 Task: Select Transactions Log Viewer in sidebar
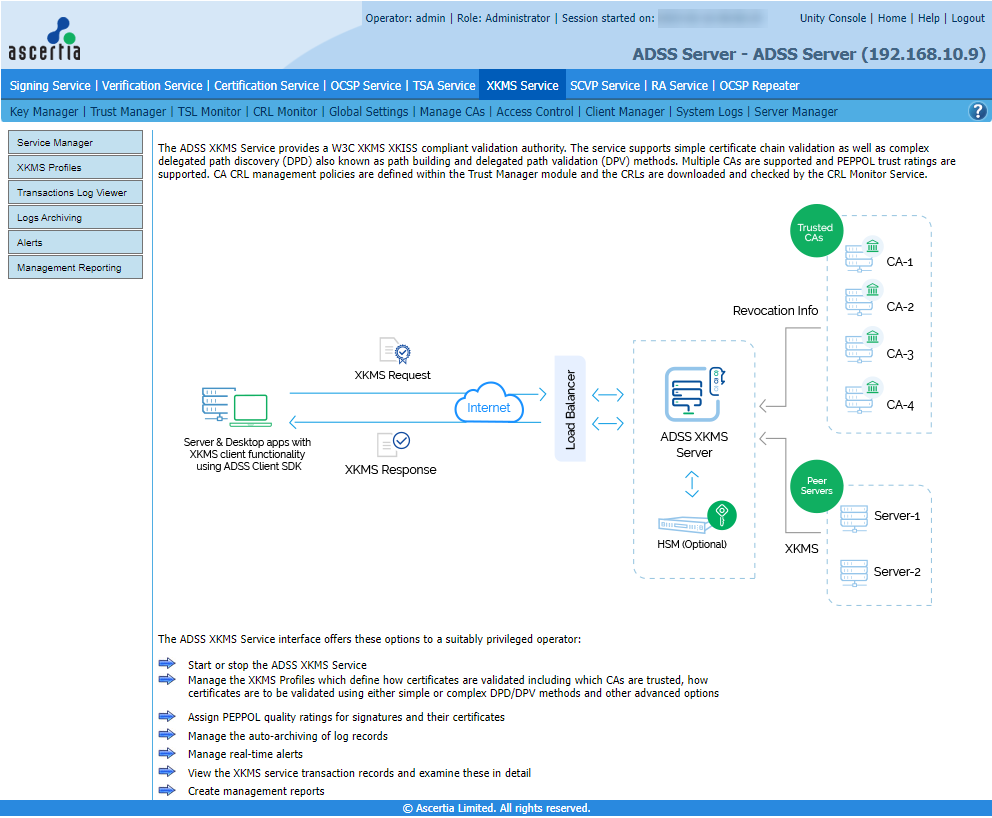pos(75,193)
